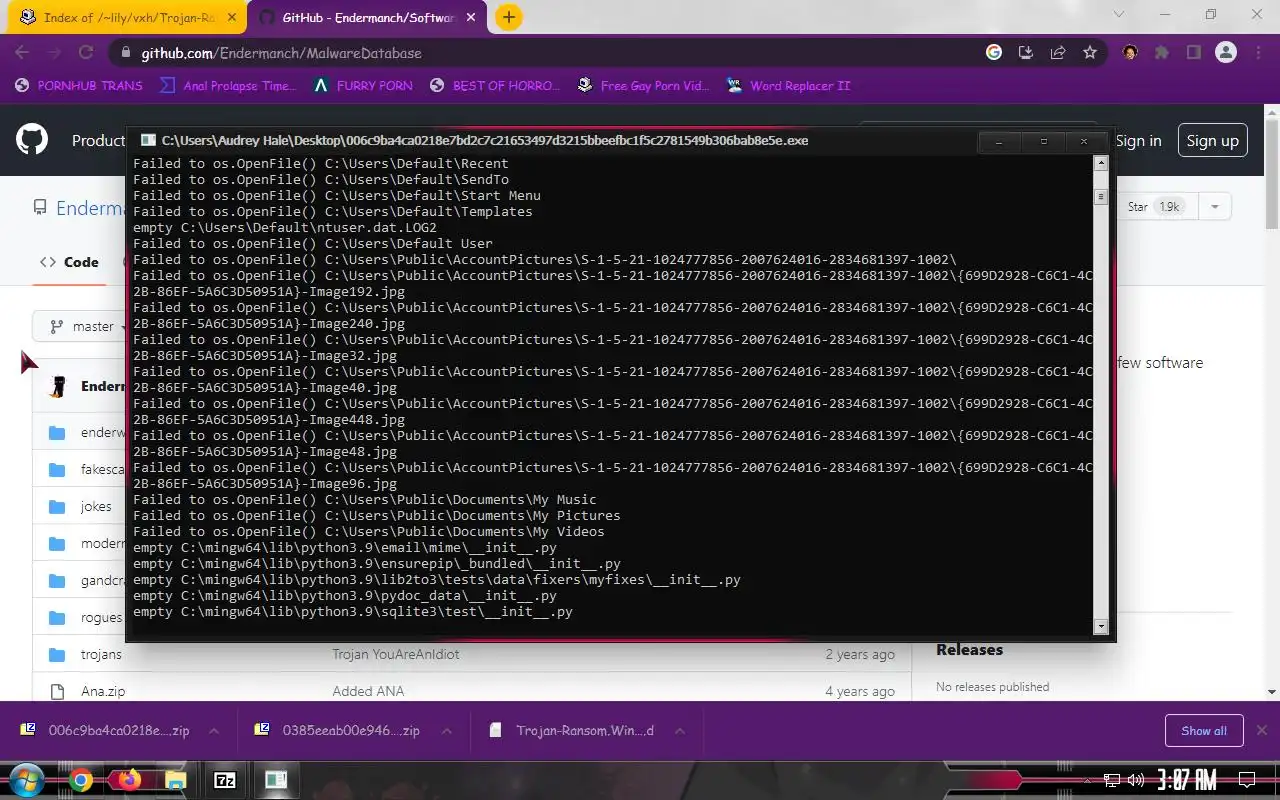
Task: Click the console window's title bar icon
Action: [x=148, y=141]
